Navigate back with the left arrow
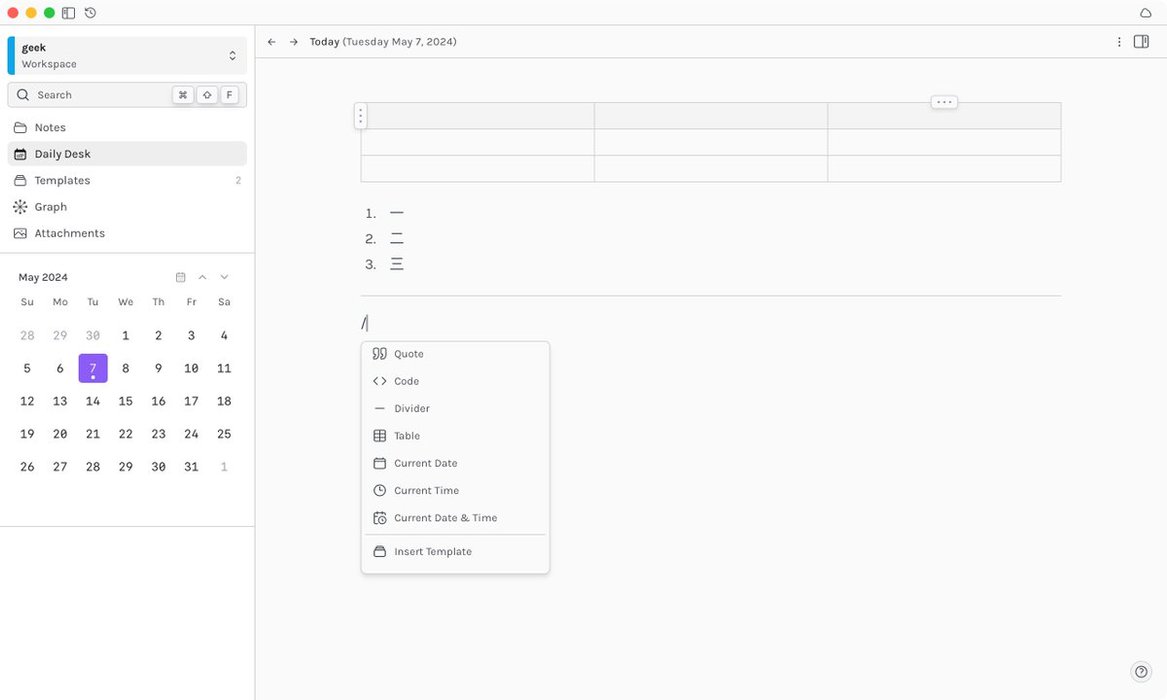The width and height of the screenshot is (1167, 700). (x=272, y=42)
